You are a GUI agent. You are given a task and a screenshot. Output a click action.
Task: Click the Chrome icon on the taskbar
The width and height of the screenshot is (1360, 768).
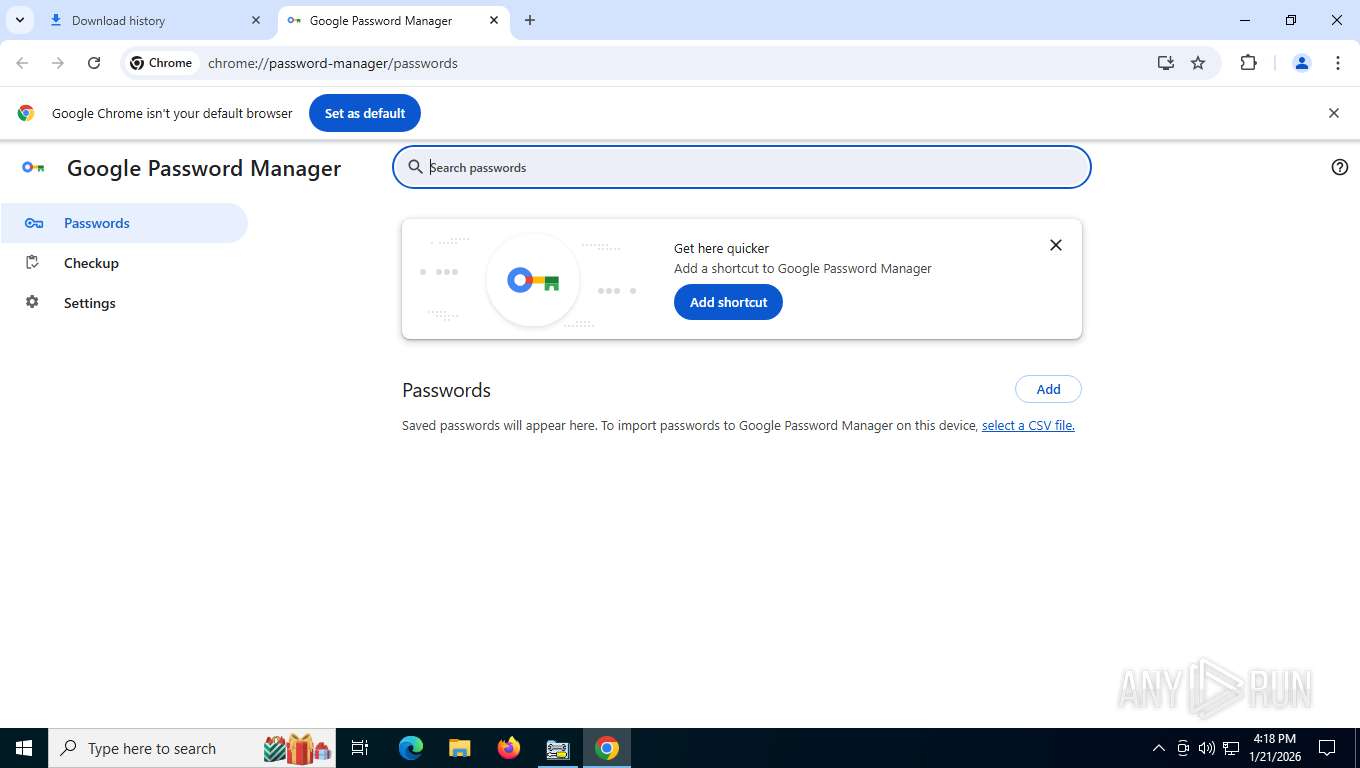pyautogui.click(x=607, y=748)
